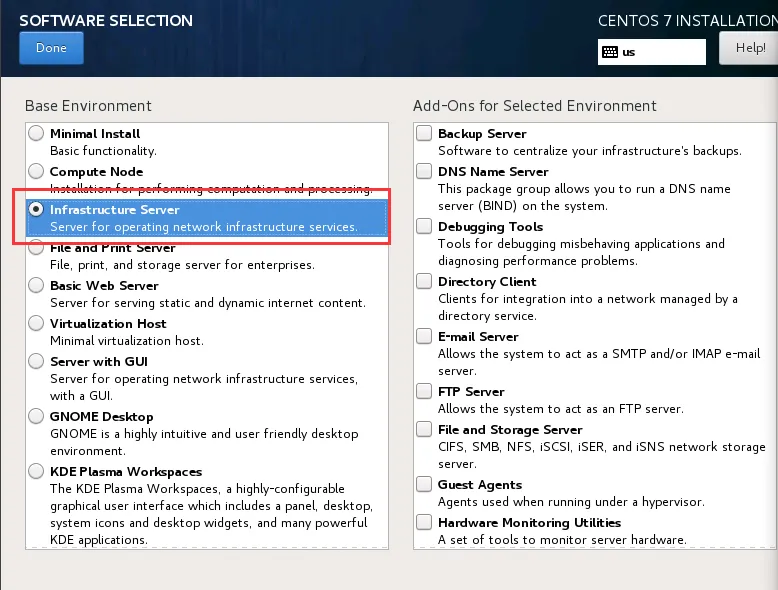Check the E-mail Server add-on
The width and height of the screenshot is (778, 590).
click(424, 336)
